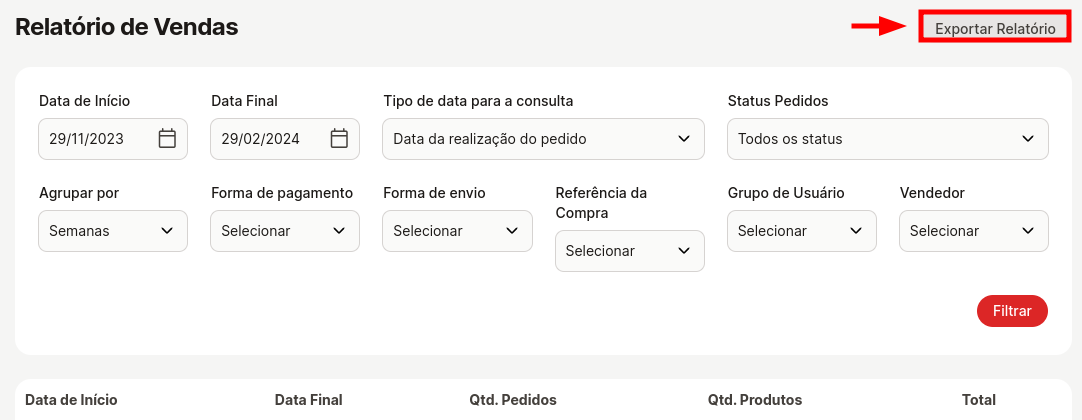
Task: Click the Qtd. Produtos column header
Action: click(755, 400)
